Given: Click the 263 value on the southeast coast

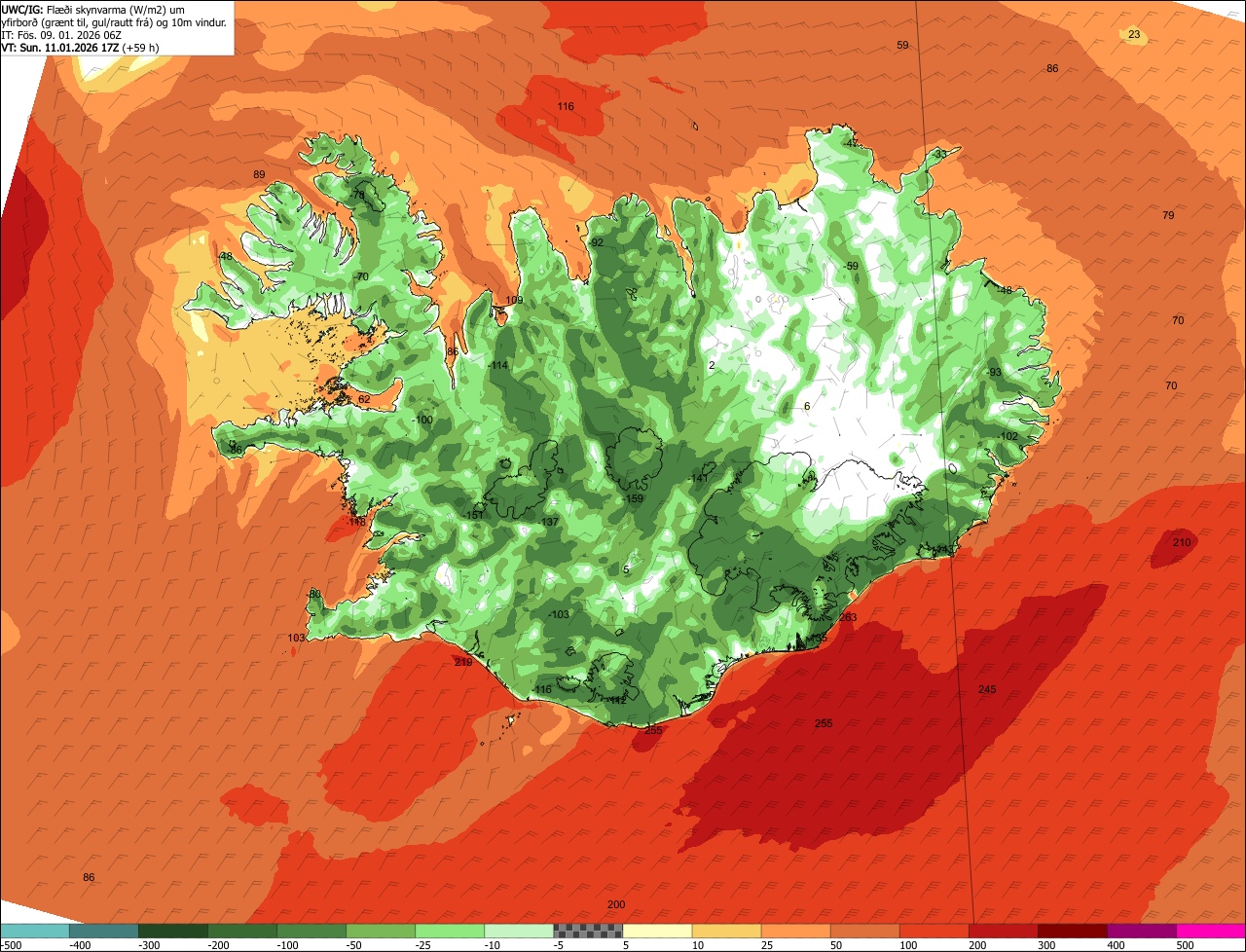Looking at the screenshot, I should (x=848, y=617).
